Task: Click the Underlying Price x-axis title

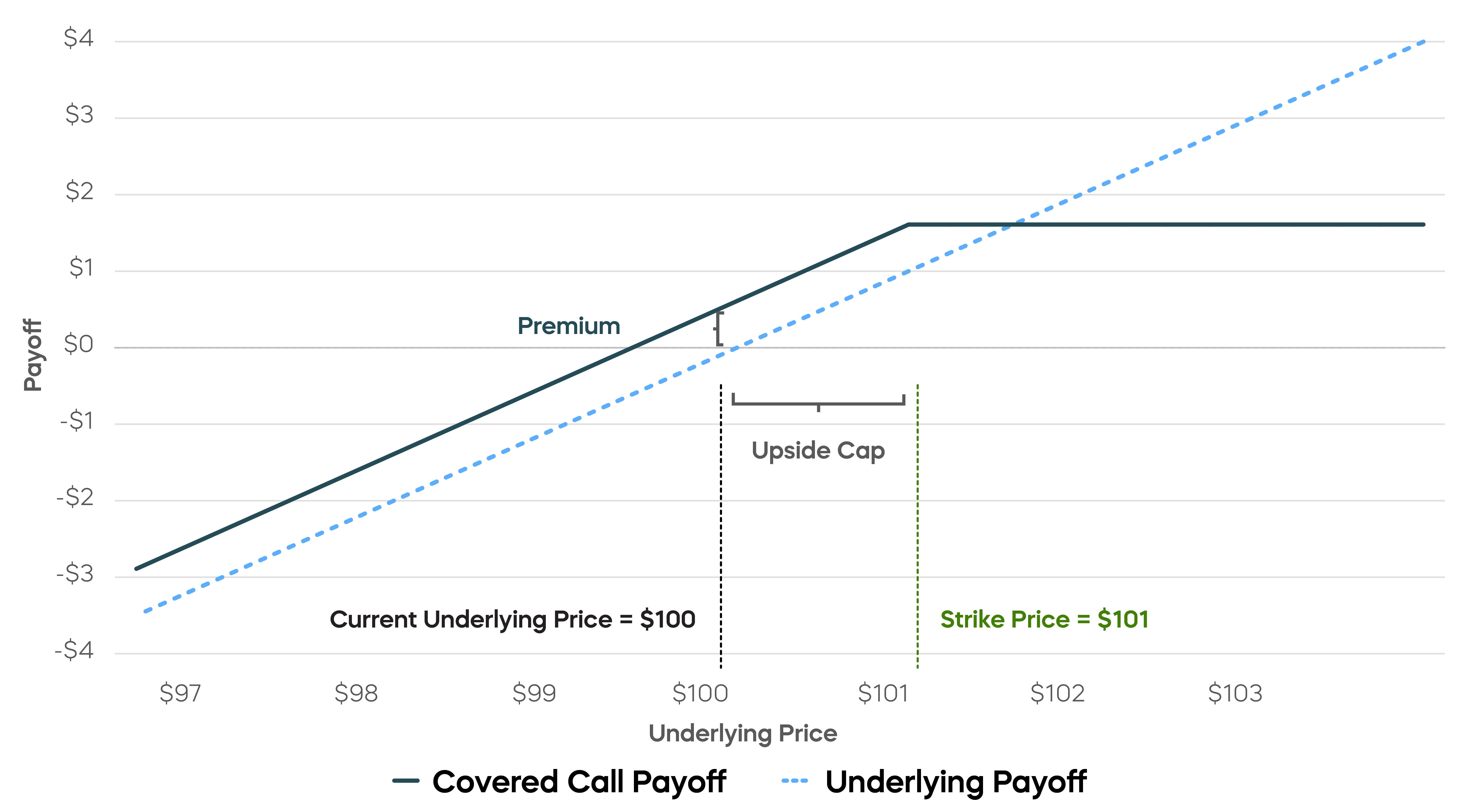Action: click(742, 733)
